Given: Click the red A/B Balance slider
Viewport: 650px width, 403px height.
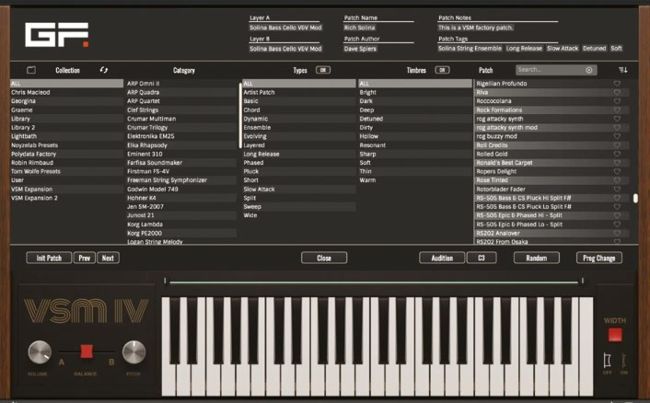Looking at the screenshot, I should 86,352.
